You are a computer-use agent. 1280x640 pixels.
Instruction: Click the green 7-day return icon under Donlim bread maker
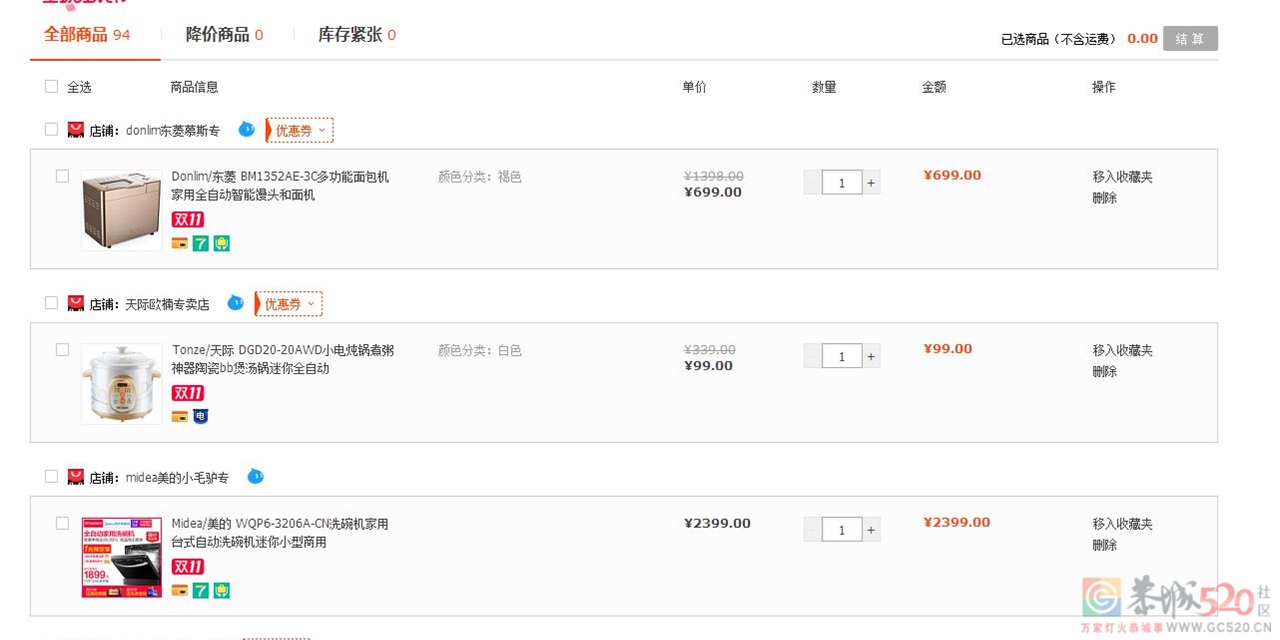click(x=201, y=243)
